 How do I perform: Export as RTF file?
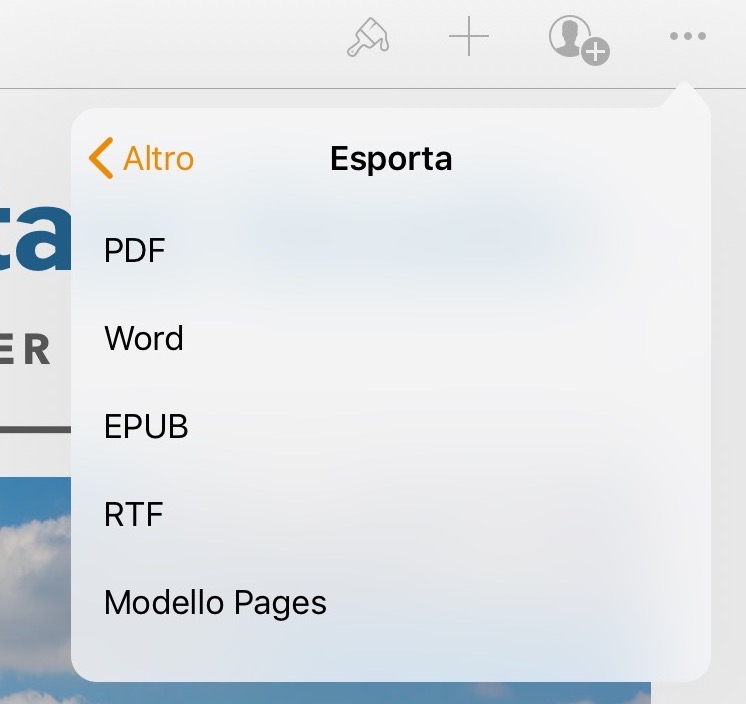coord(391,514)
